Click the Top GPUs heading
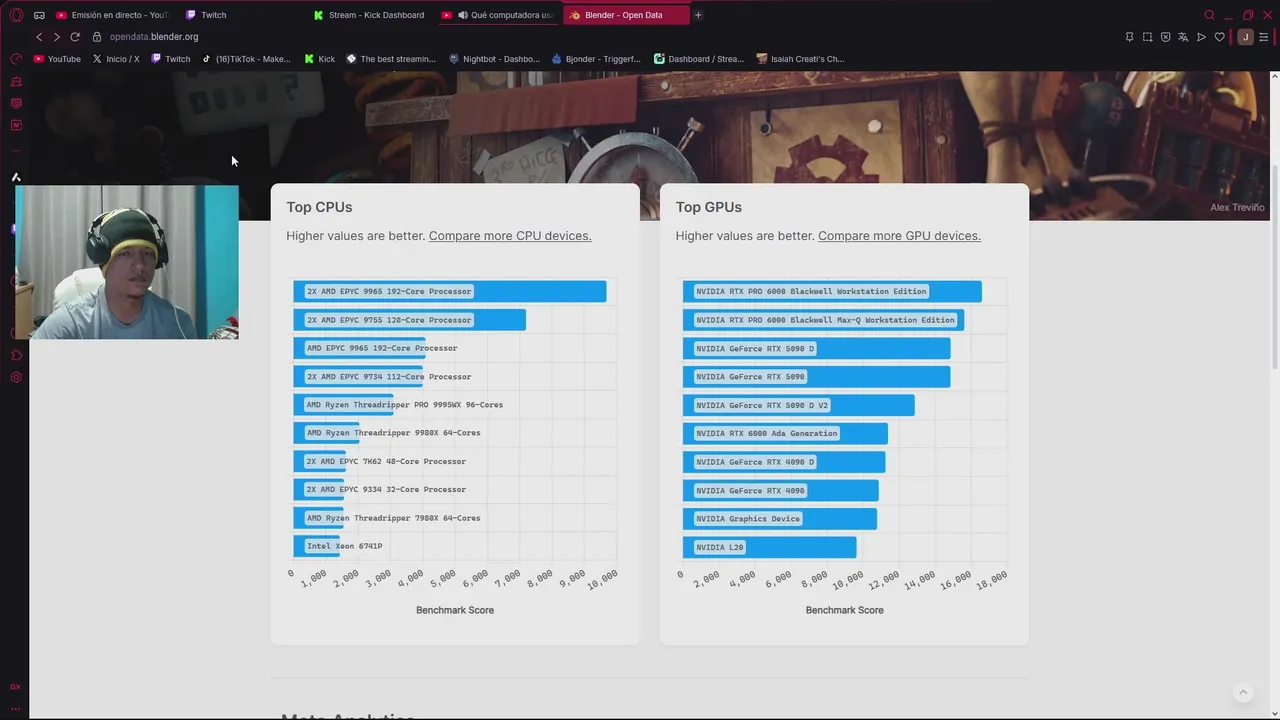The height and width of the screenshot is (720, 1280). [x=709, y=207]
